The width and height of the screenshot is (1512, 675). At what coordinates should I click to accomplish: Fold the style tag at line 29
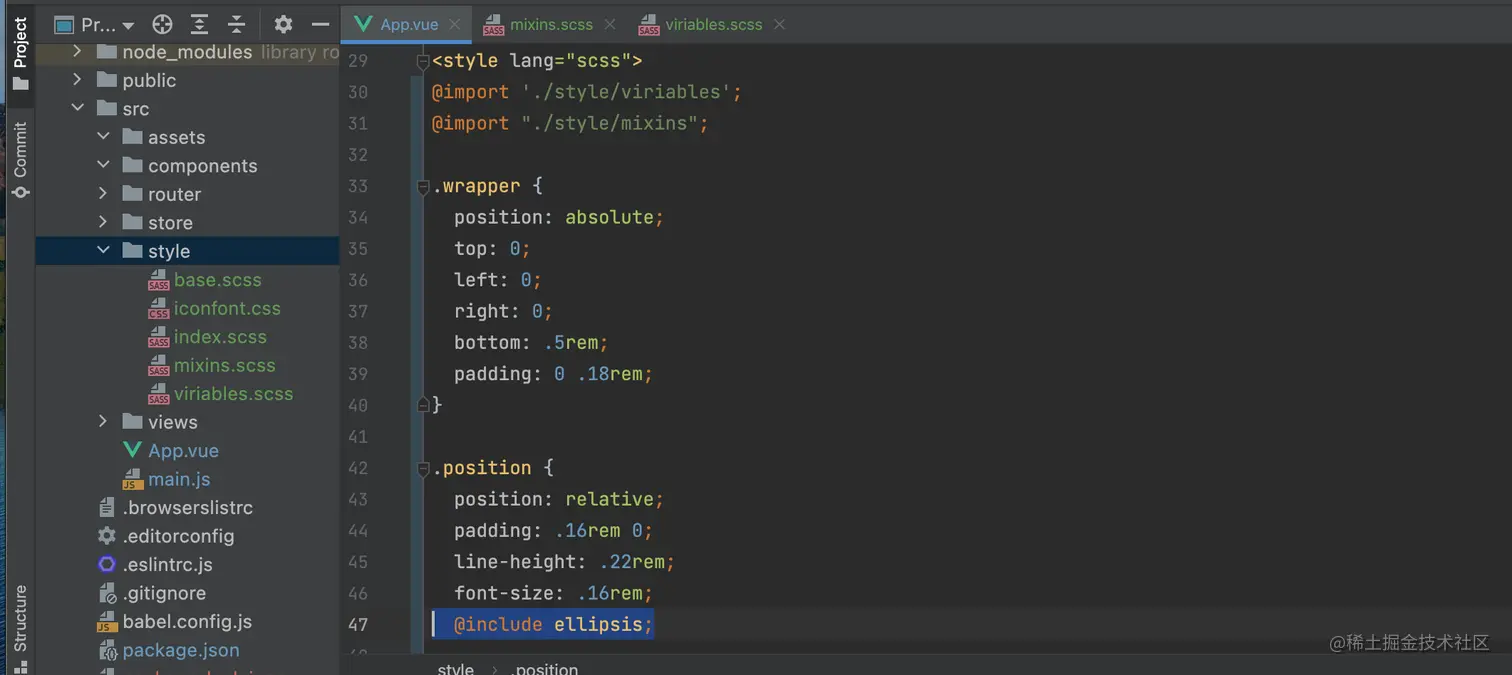pyautogui.click(x=423, y=61)
